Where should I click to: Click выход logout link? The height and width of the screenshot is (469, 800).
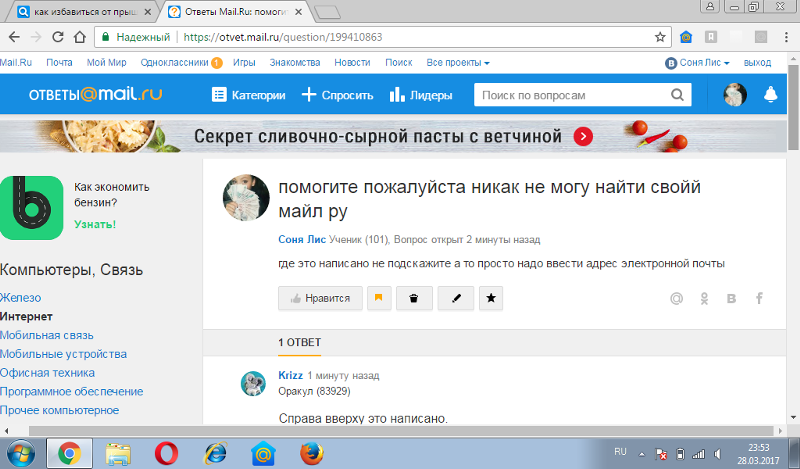coord(757,63)
